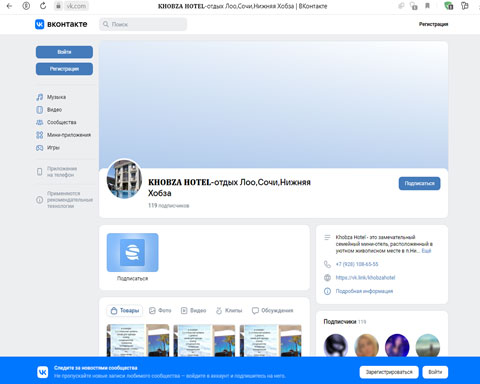Click the Видео sidebar icon
This screenshot has width=480, height=384.
(x=40, y=110)
